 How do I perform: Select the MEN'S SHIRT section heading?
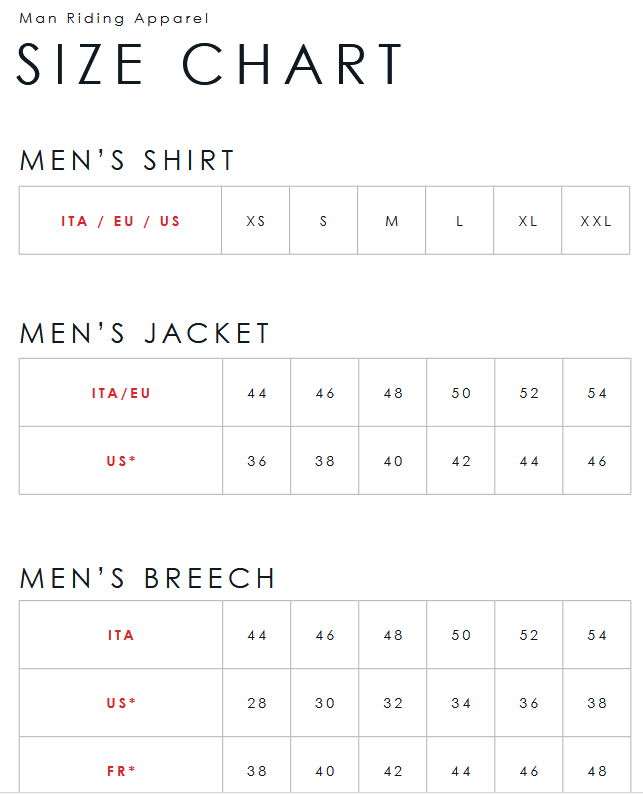click(x=127, y=160)
